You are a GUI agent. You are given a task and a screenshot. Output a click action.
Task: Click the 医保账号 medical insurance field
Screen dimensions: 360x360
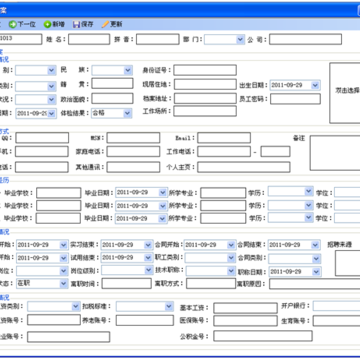tap(245, 321)
